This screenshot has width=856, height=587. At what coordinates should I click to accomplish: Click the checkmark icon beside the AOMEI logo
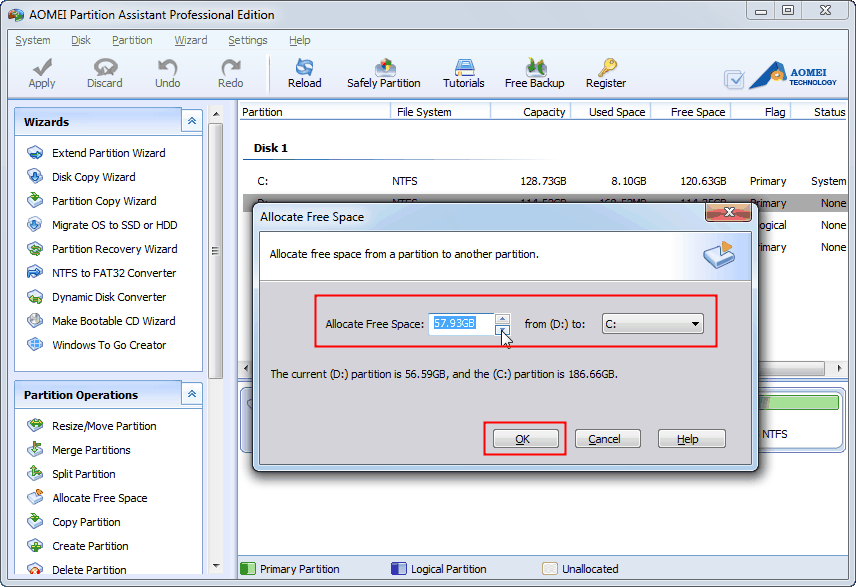pyautogui.click(x=734, y=80)
